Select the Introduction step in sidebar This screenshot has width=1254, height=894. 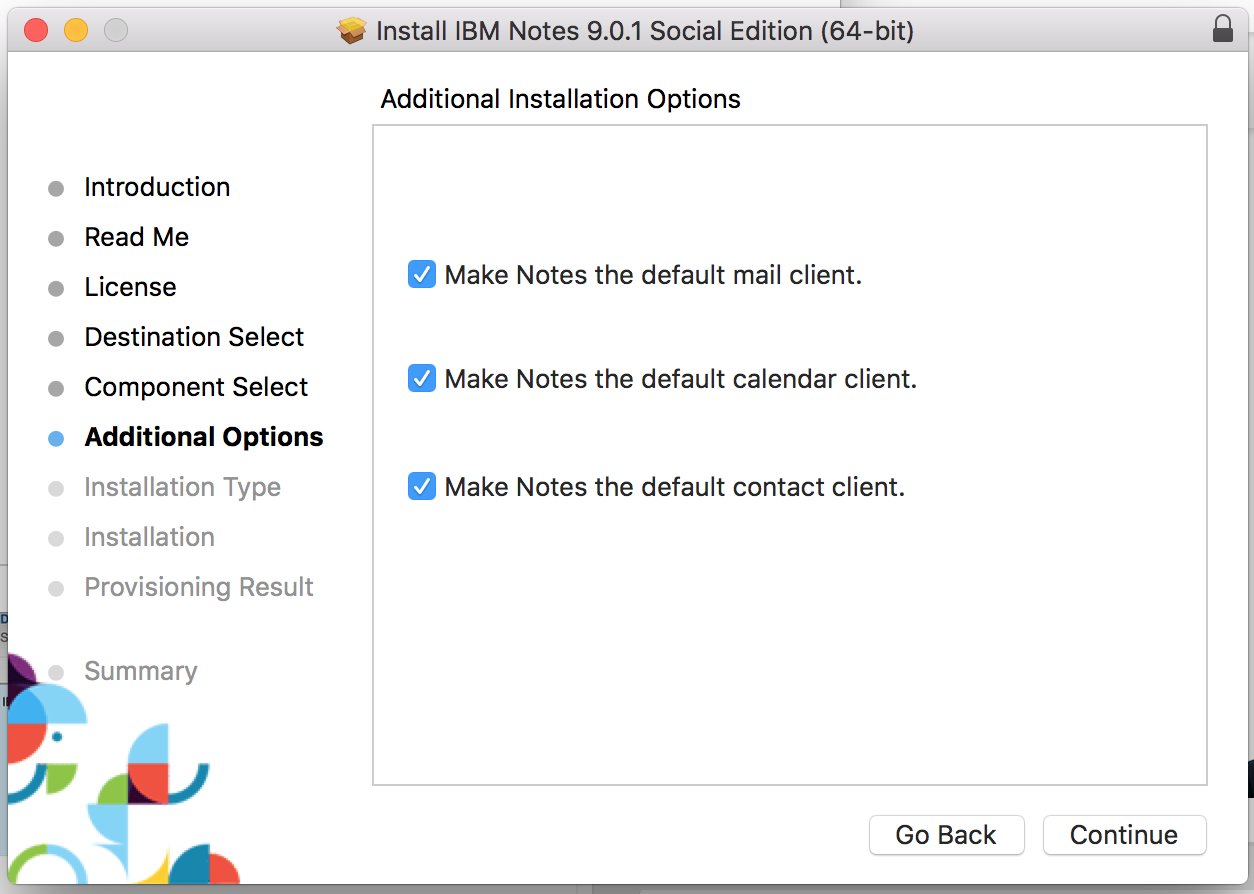[157, 187]
